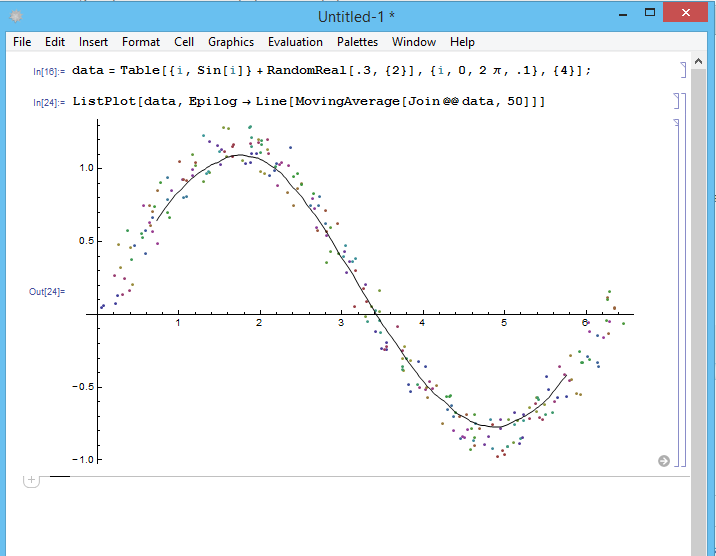
Task: Open the Edit menu
Action: tap(55, 42)
